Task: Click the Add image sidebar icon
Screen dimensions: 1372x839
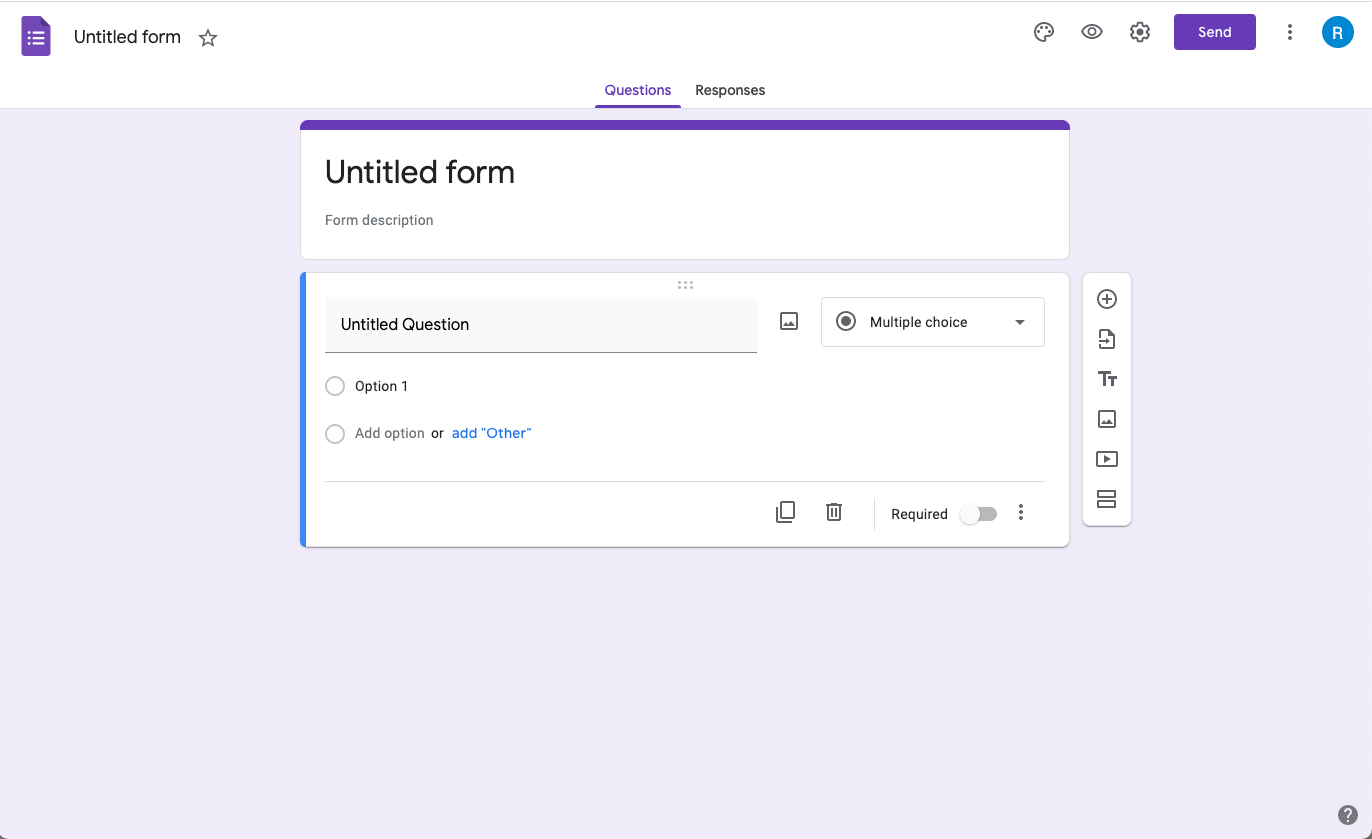Action: [x=1106, y=419]
